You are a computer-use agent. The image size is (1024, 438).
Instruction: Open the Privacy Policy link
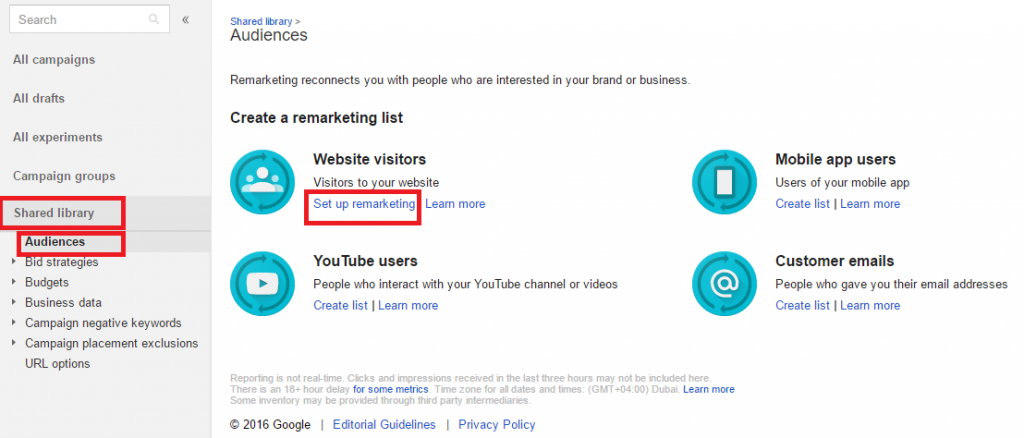[x=496, y=425]
